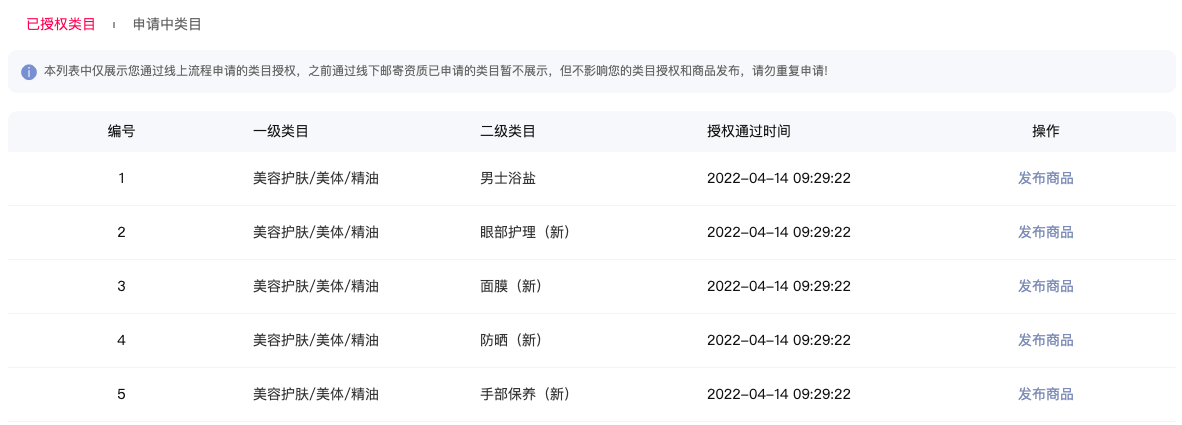Switch to the 已授权类目 tab

[x=61, y=24]
